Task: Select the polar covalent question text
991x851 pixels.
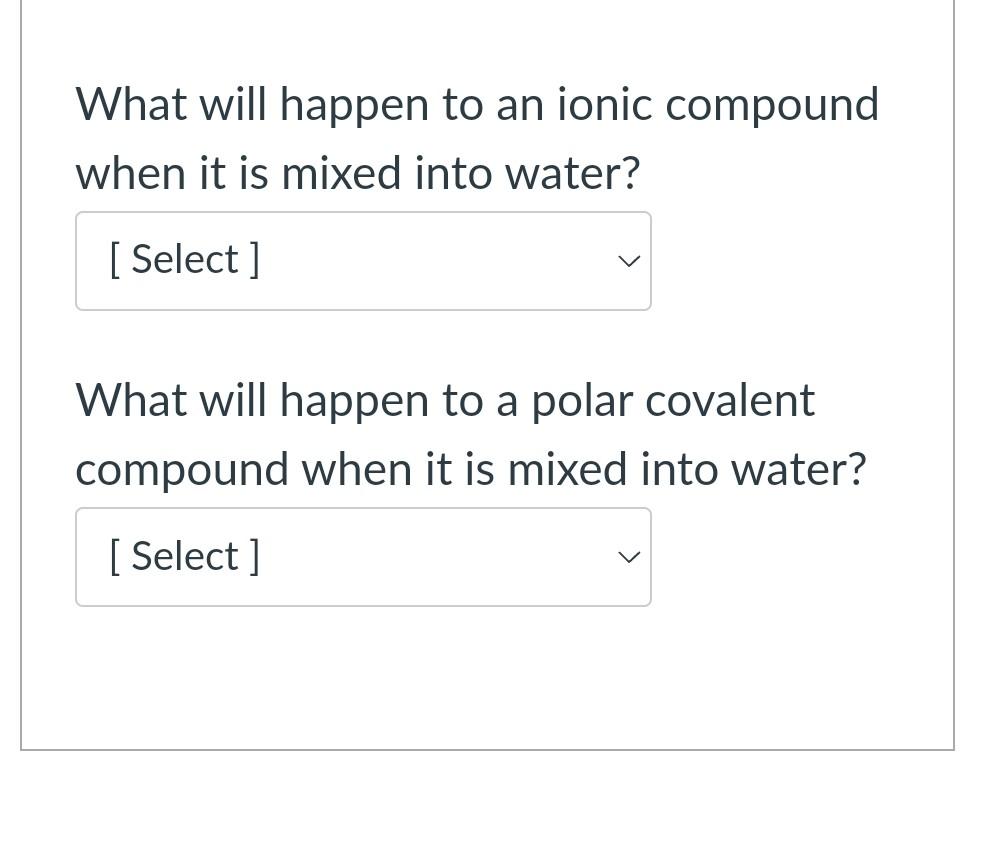Action: pos(471,433)
